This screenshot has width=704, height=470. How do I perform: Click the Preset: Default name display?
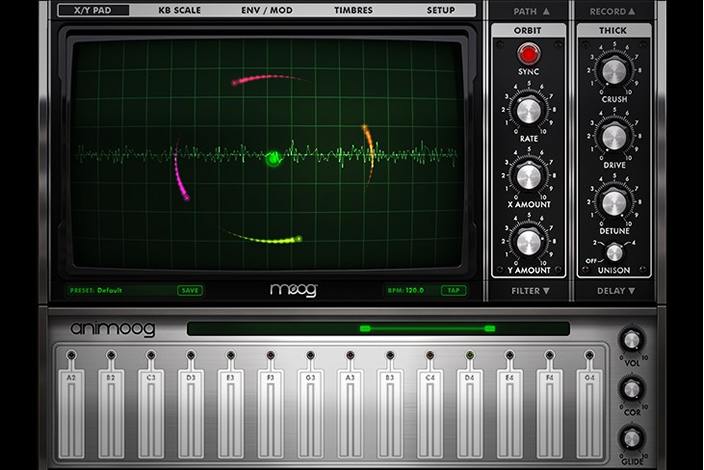(x=96, y=290)
